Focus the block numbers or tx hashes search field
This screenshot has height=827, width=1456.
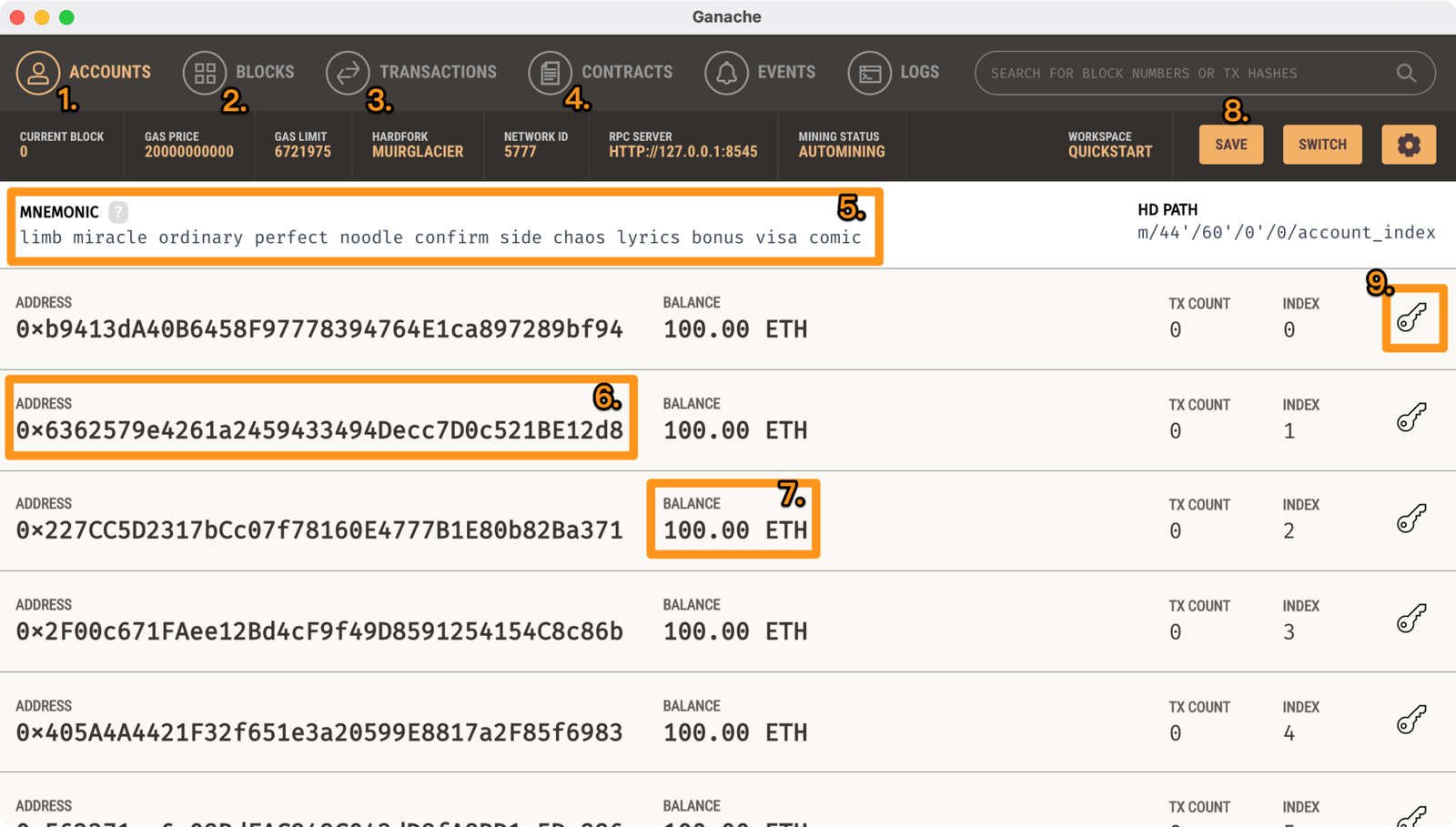click(1183, 73)
